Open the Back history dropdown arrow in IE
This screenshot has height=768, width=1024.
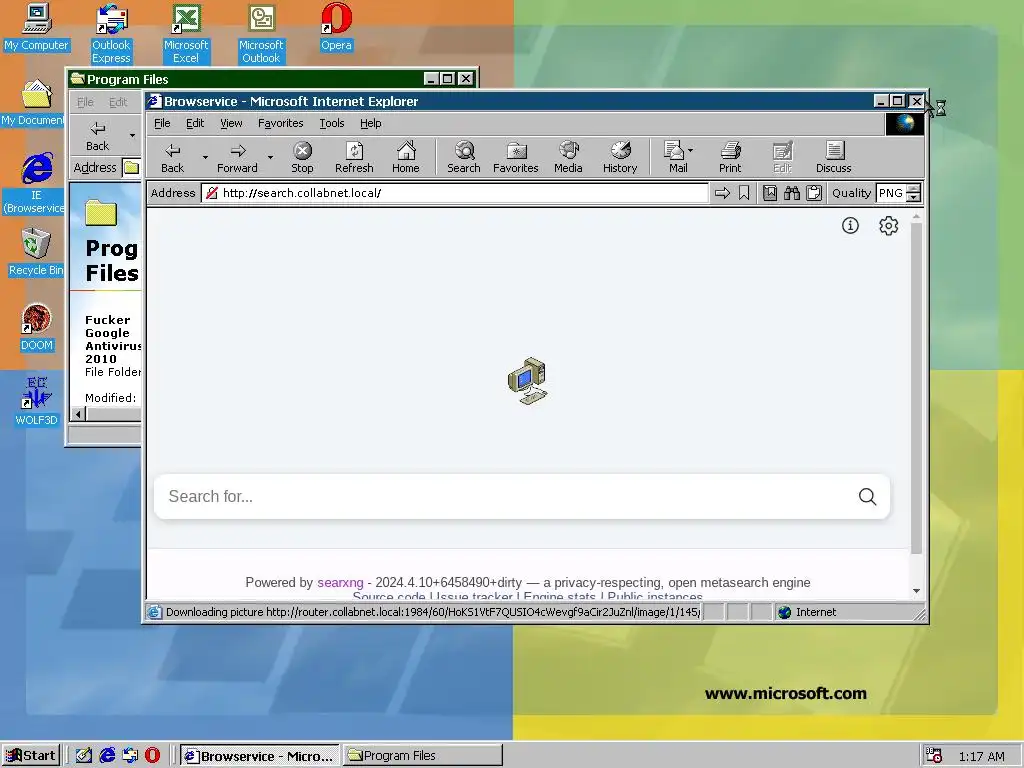[x=205, y=157]
